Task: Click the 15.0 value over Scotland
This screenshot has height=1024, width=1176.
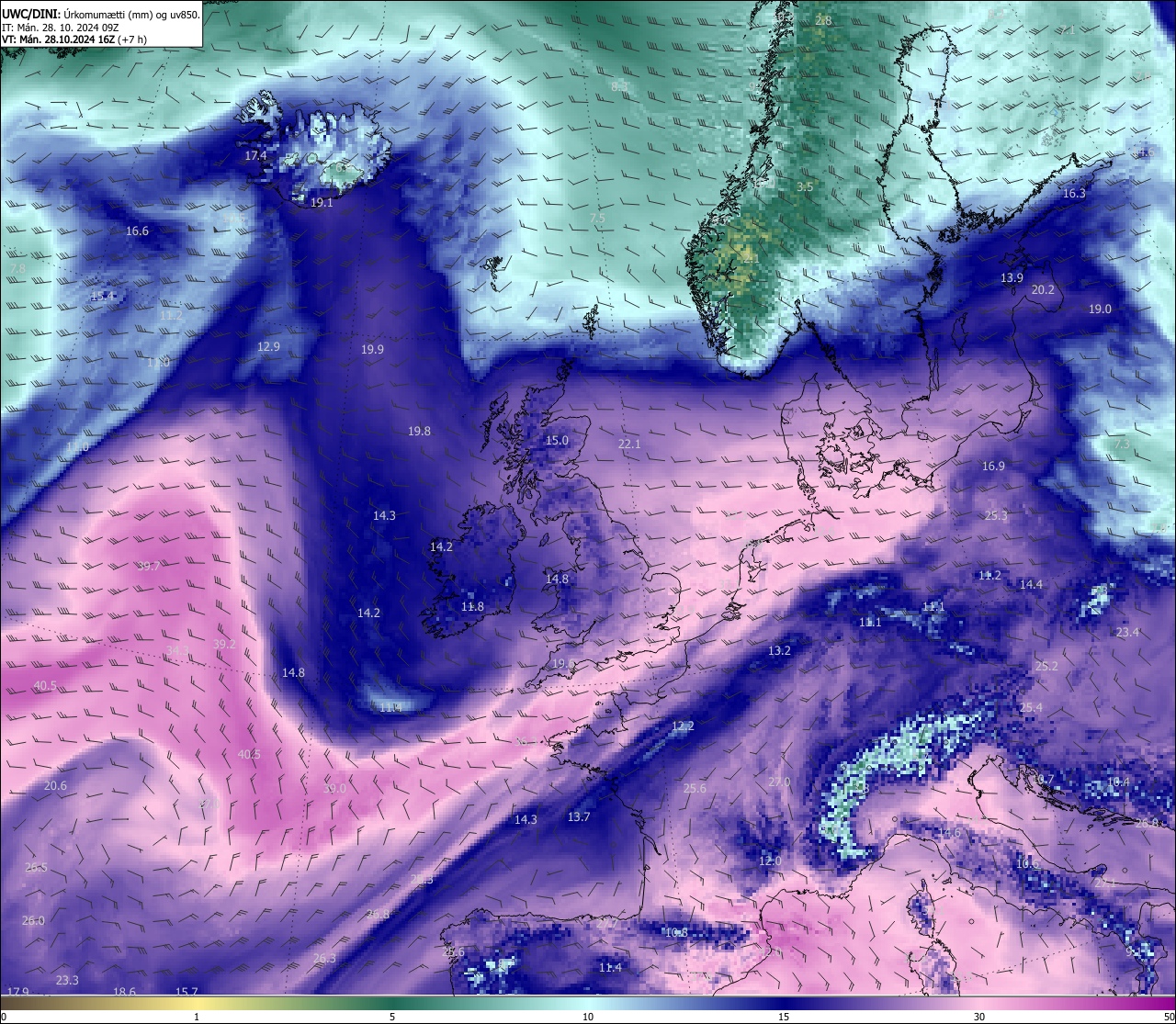Action: tap(557, 441)
